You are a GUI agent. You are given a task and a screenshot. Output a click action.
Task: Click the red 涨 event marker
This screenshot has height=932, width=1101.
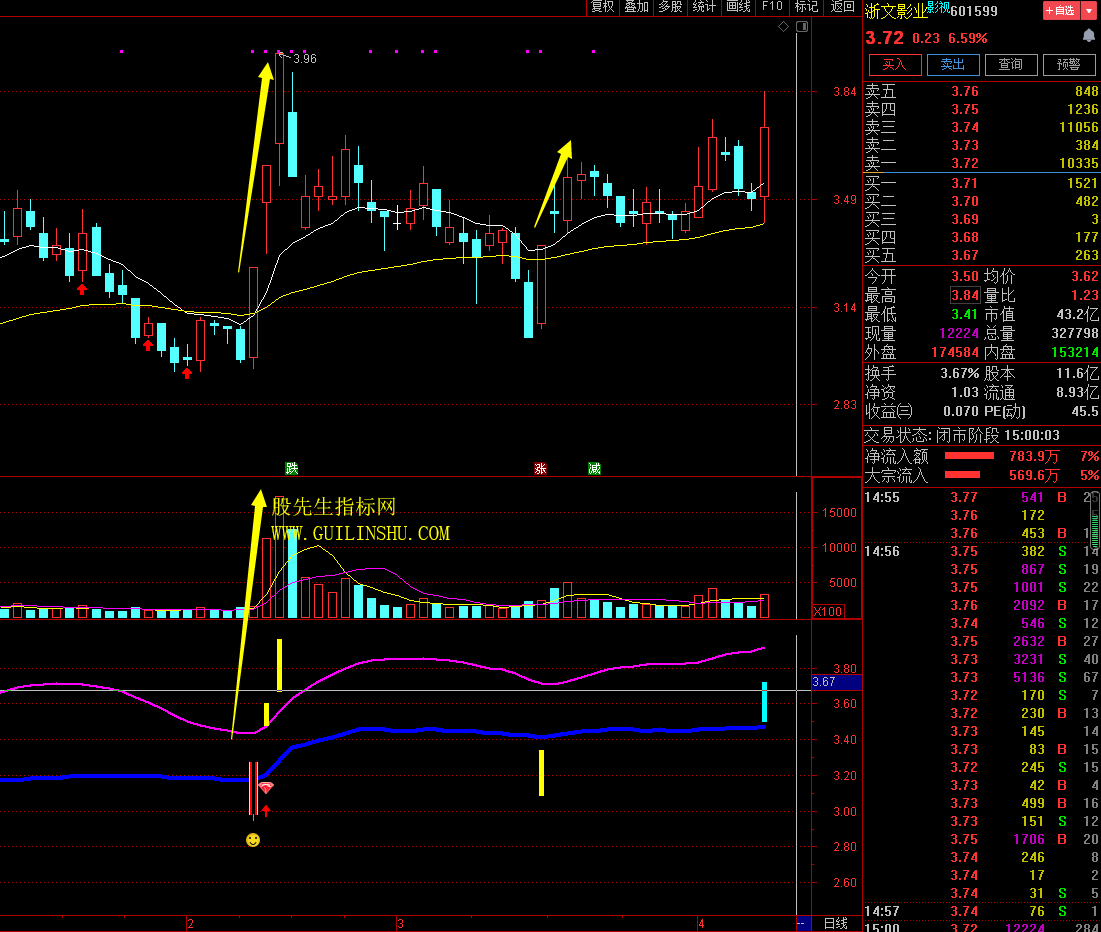540,468
